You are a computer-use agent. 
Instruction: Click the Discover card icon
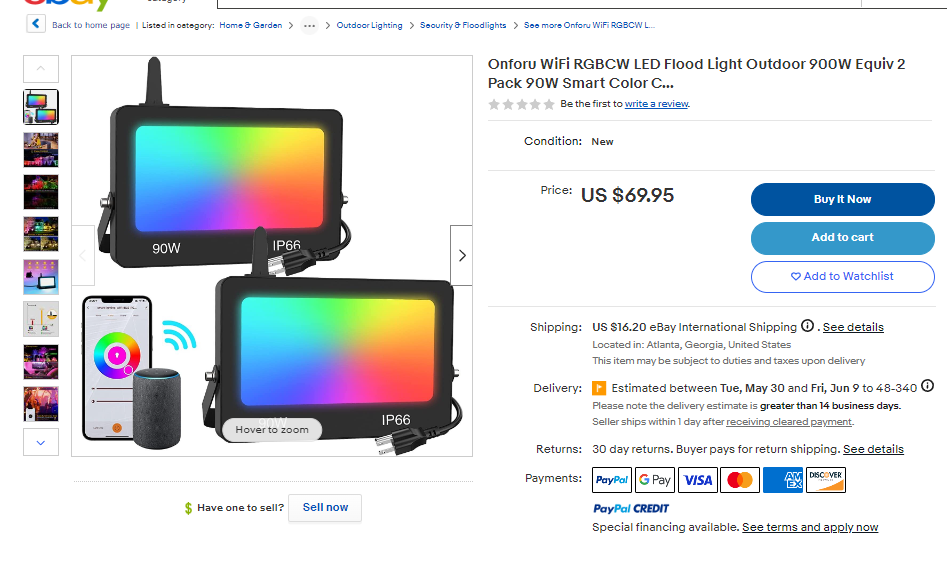[x=826, y=480]
